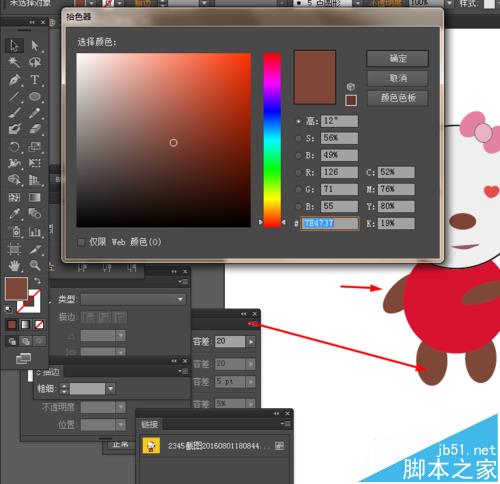Click the rainbow hue slider bar
Image resolution: width=500 pixels, height=484 pixels.
pos(272,140)
